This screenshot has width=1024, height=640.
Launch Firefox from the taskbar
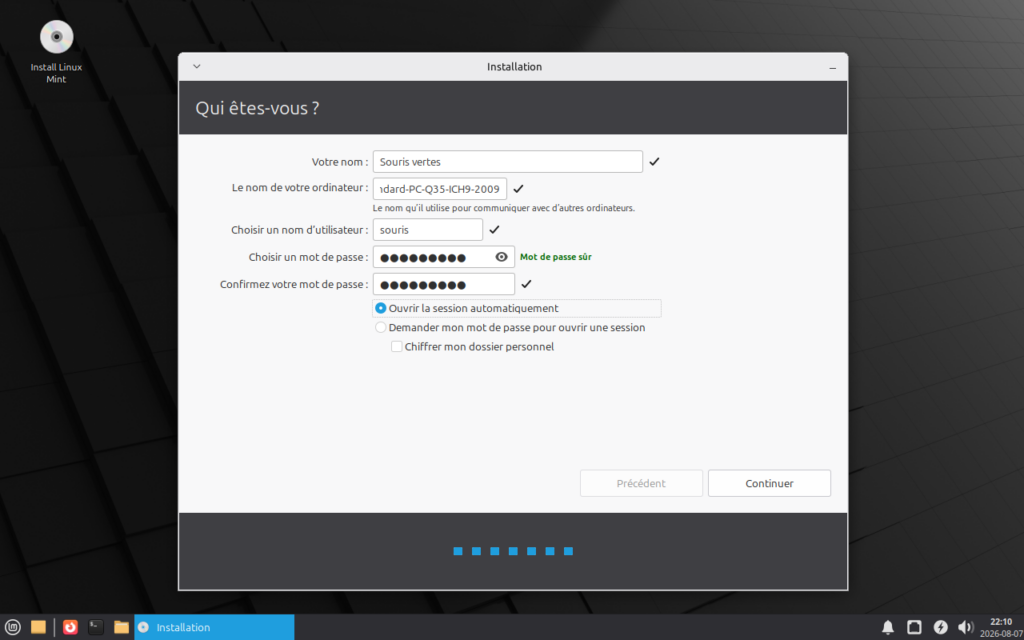[x=70, y=627]
